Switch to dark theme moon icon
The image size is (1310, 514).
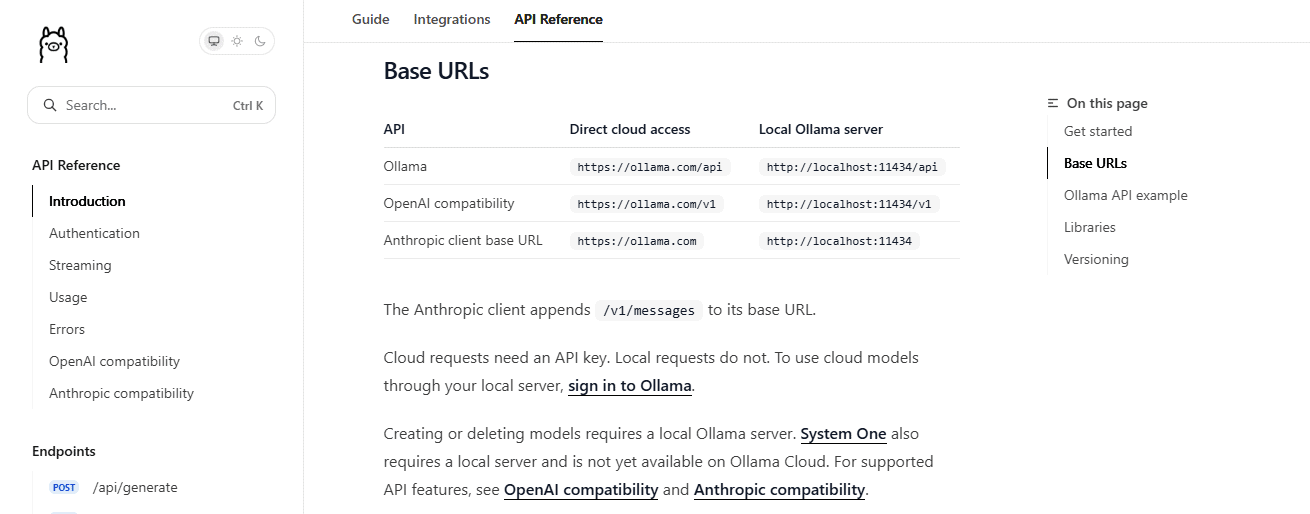(x=260, y=41)
